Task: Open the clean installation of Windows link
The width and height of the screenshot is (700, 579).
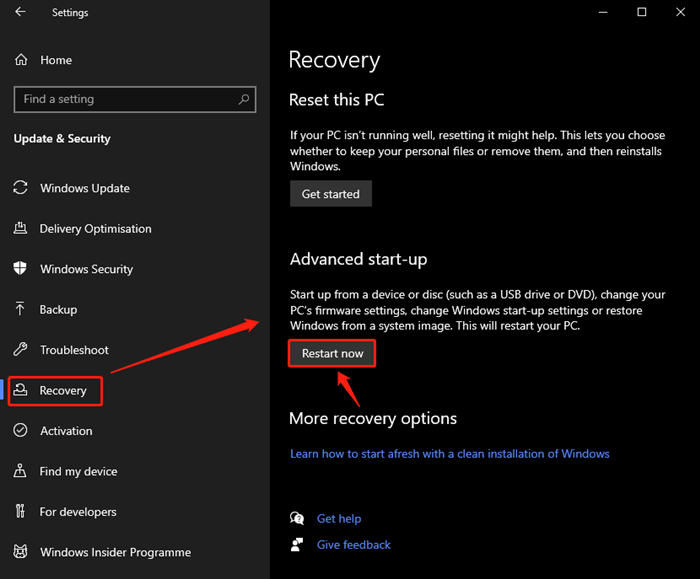Action: [x=450, y=454]
